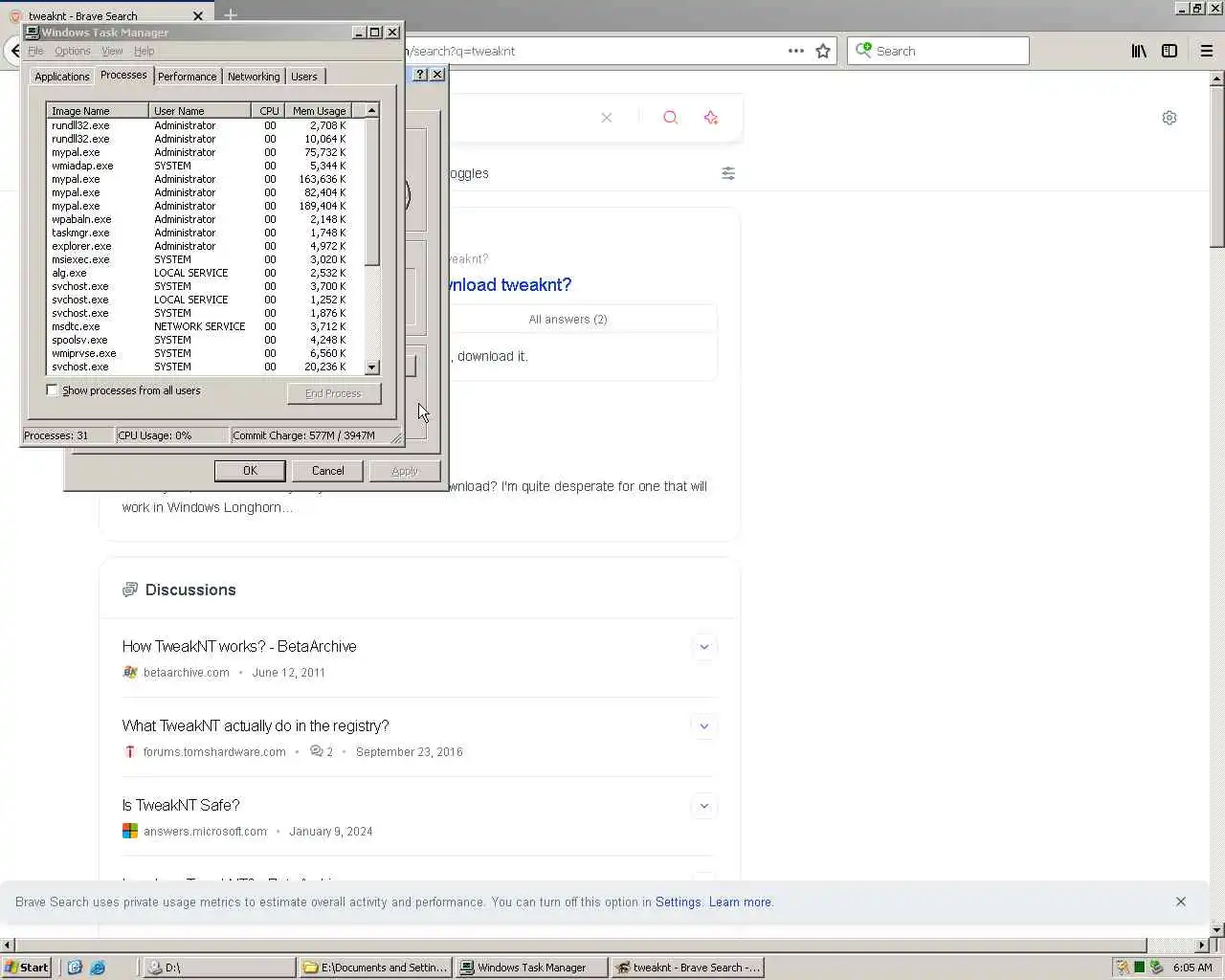
Task: Open Task Manager View menu
Action: point(112,51)
